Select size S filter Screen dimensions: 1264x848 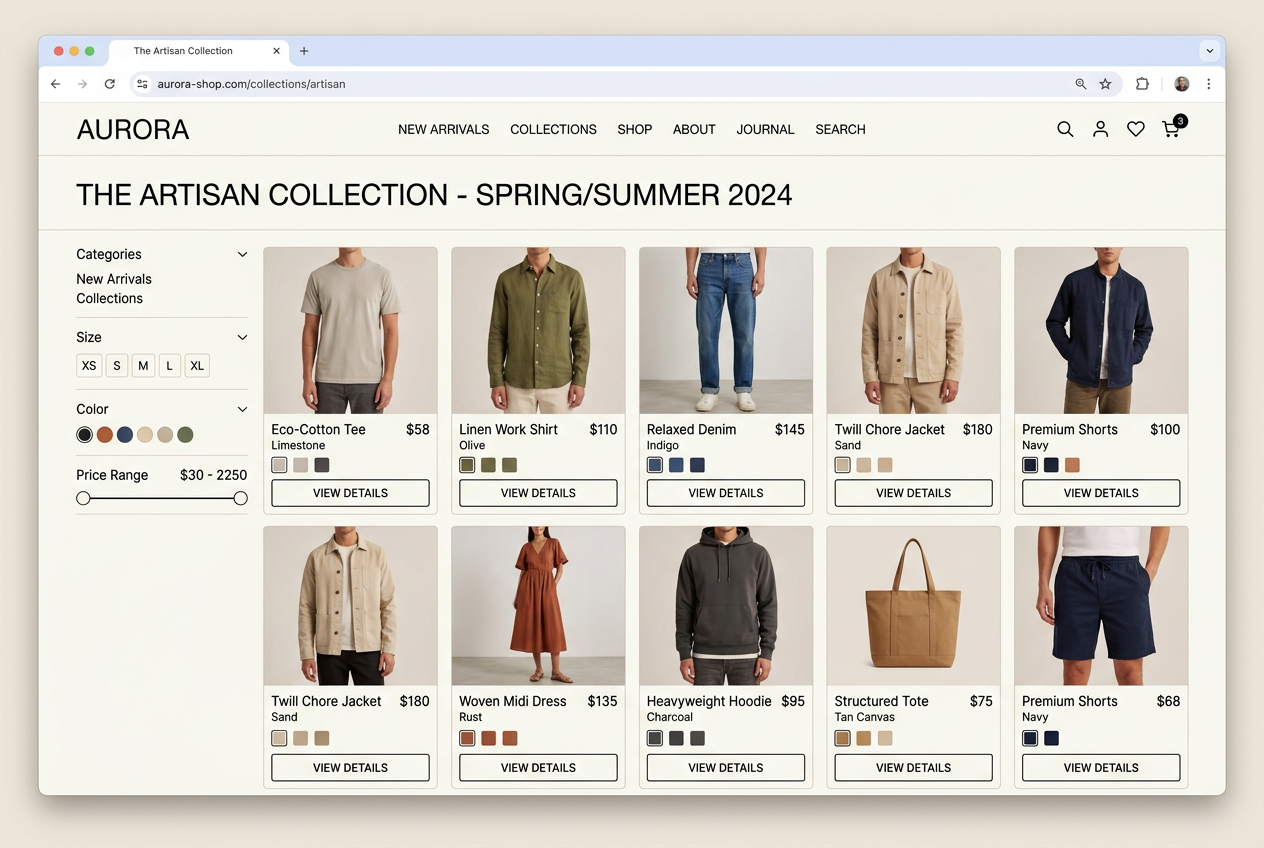click(x=117, y=366)
